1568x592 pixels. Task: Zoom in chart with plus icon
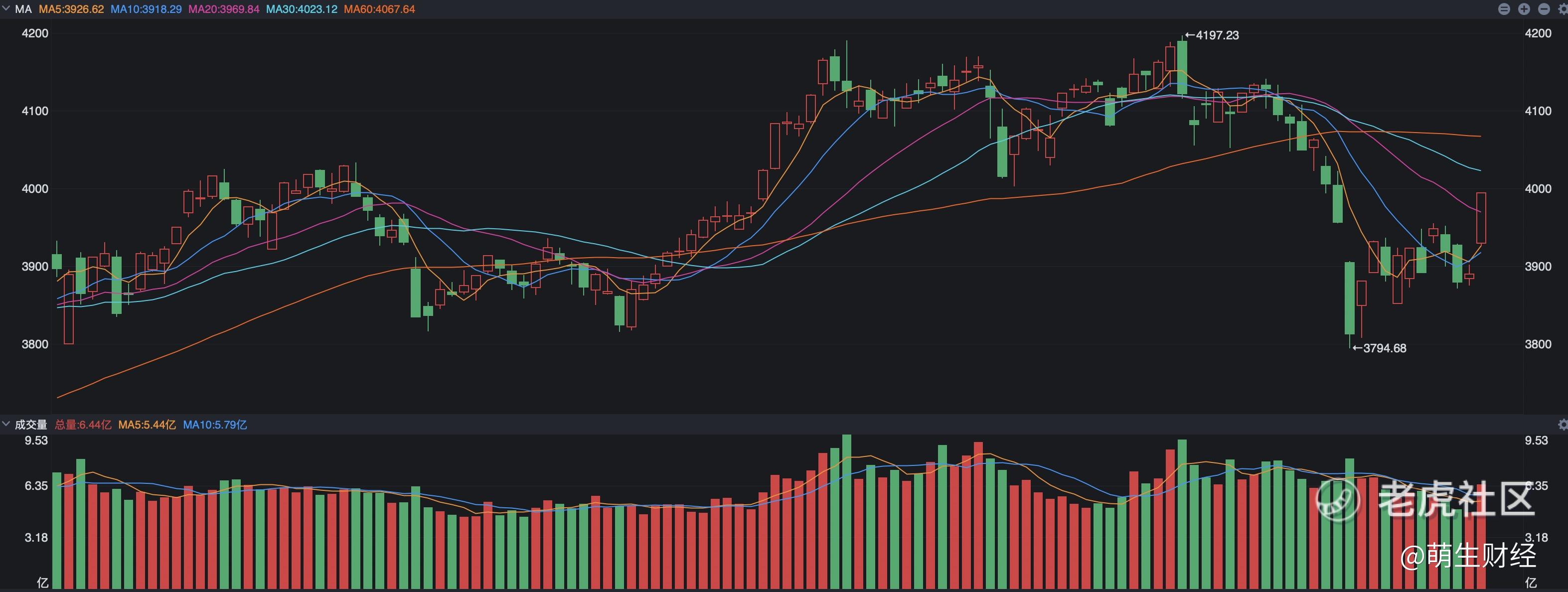[x=1524, y=9]
